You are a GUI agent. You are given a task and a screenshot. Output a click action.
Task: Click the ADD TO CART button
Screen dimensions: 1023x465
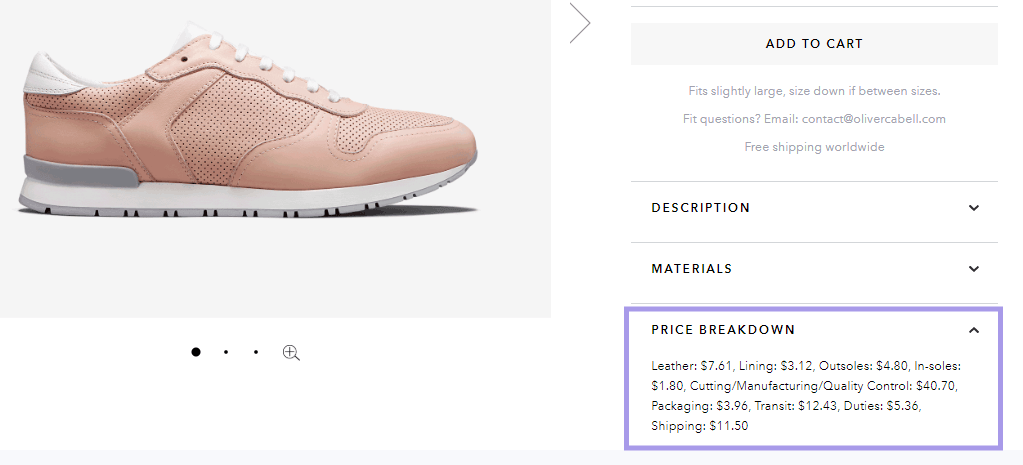[x=814, y=44]
